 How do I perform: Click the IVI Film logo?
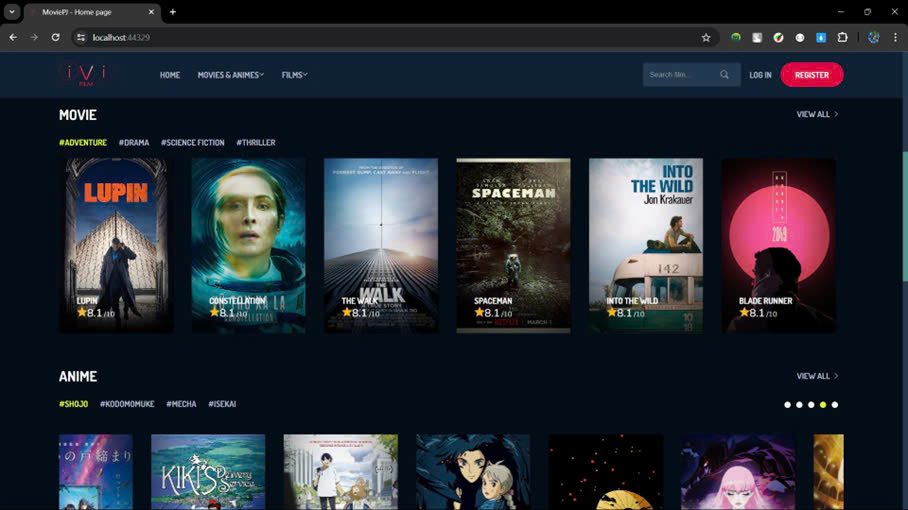pos(85,75)
